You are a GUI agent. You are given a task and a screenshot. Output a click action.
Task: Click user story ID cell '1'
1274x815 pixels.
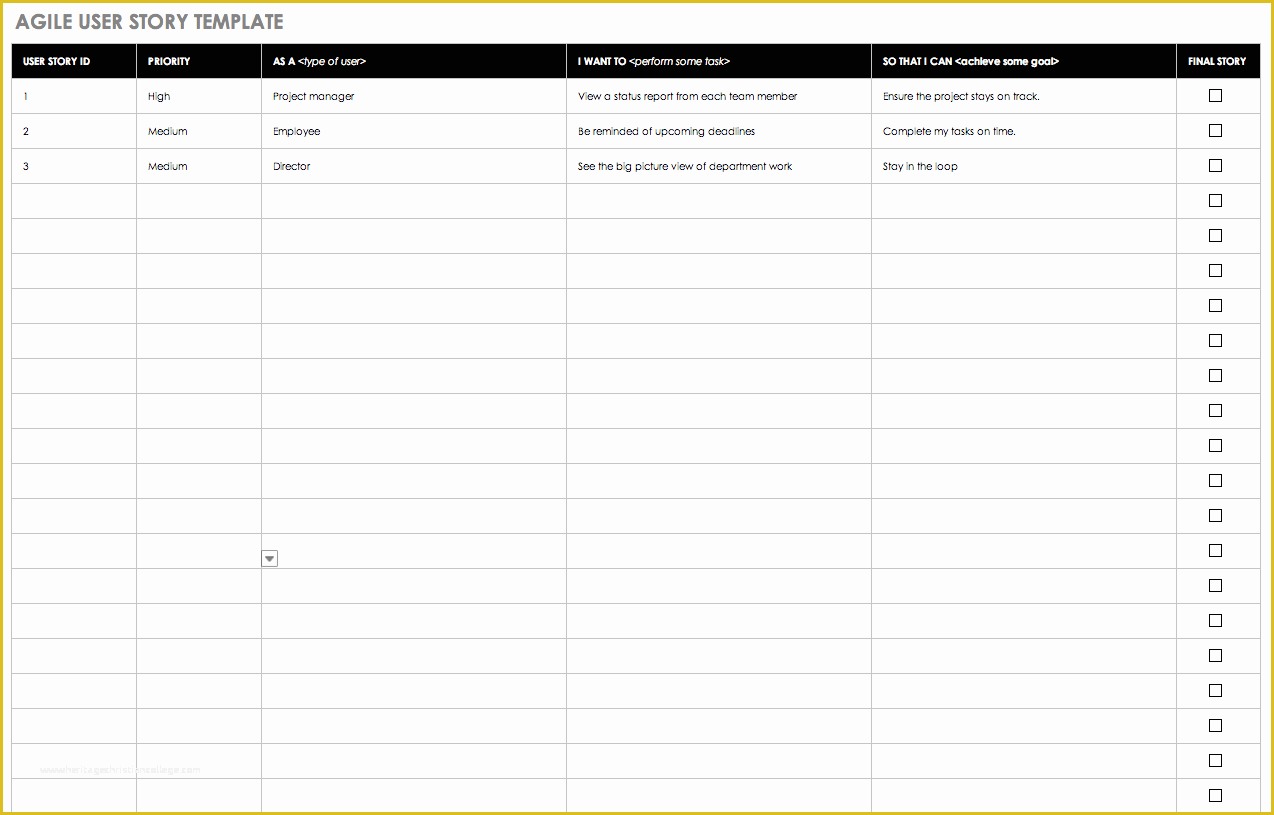[x=74, y=96]
